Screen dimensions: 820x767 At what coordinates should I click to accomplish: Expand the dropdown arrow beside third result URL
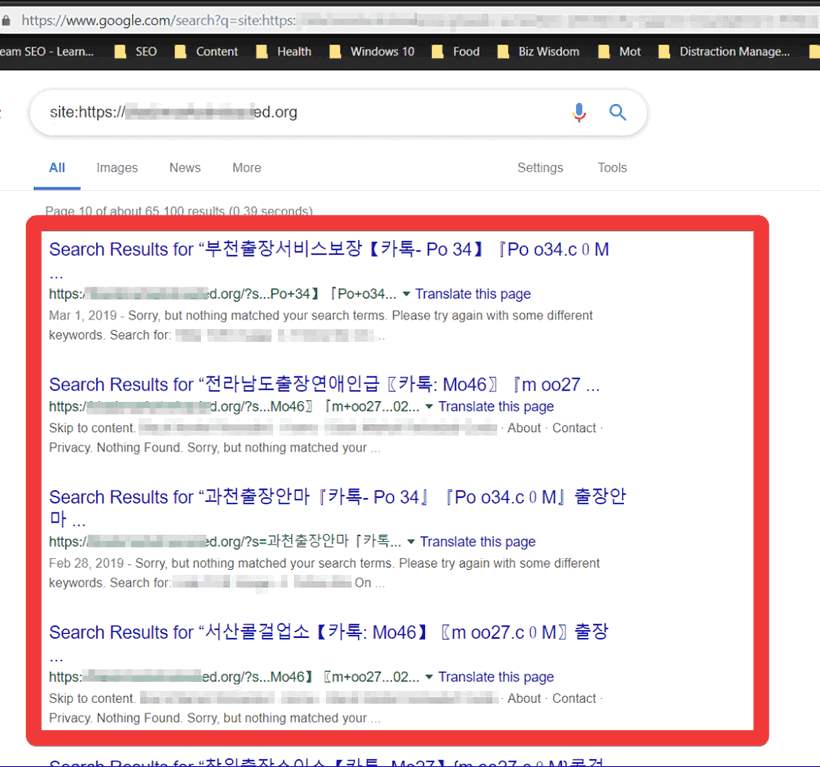411,542
